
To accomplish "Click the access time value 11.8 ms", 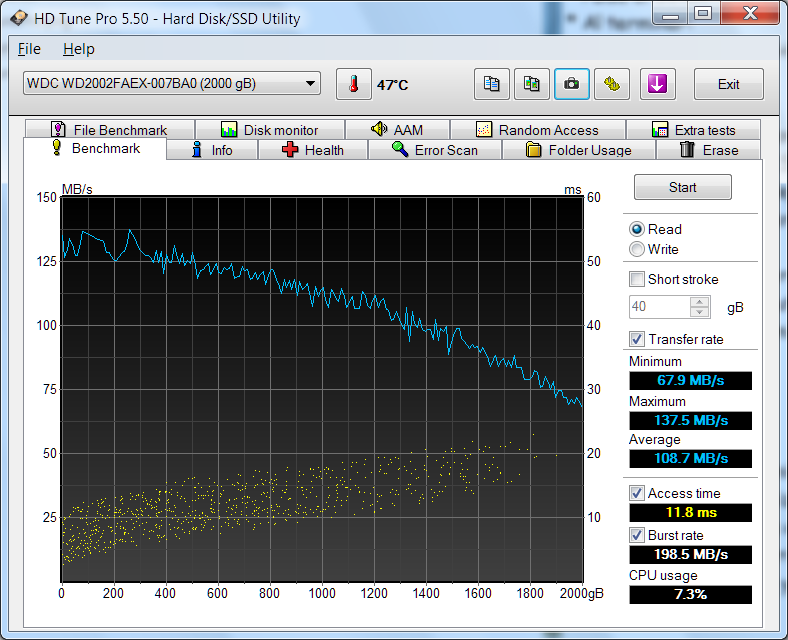I will point(691,512).
